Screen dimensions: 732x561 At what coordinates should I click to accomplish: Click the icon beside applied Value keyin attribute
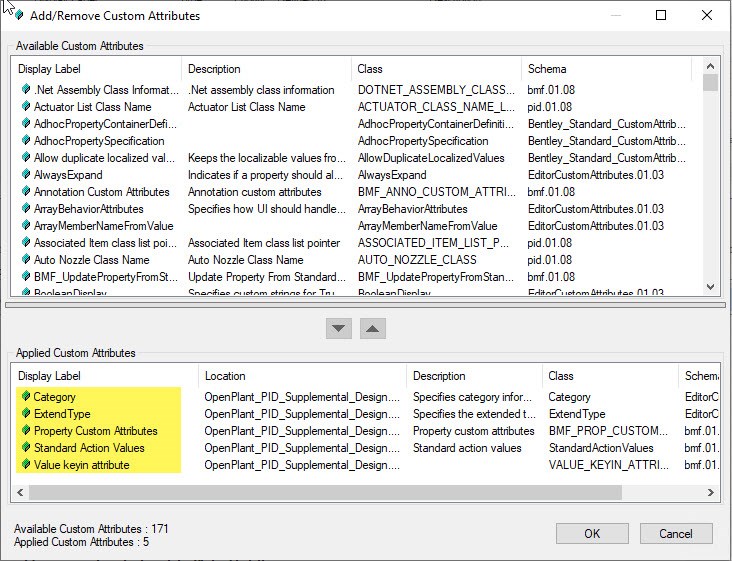click(26, 464)
